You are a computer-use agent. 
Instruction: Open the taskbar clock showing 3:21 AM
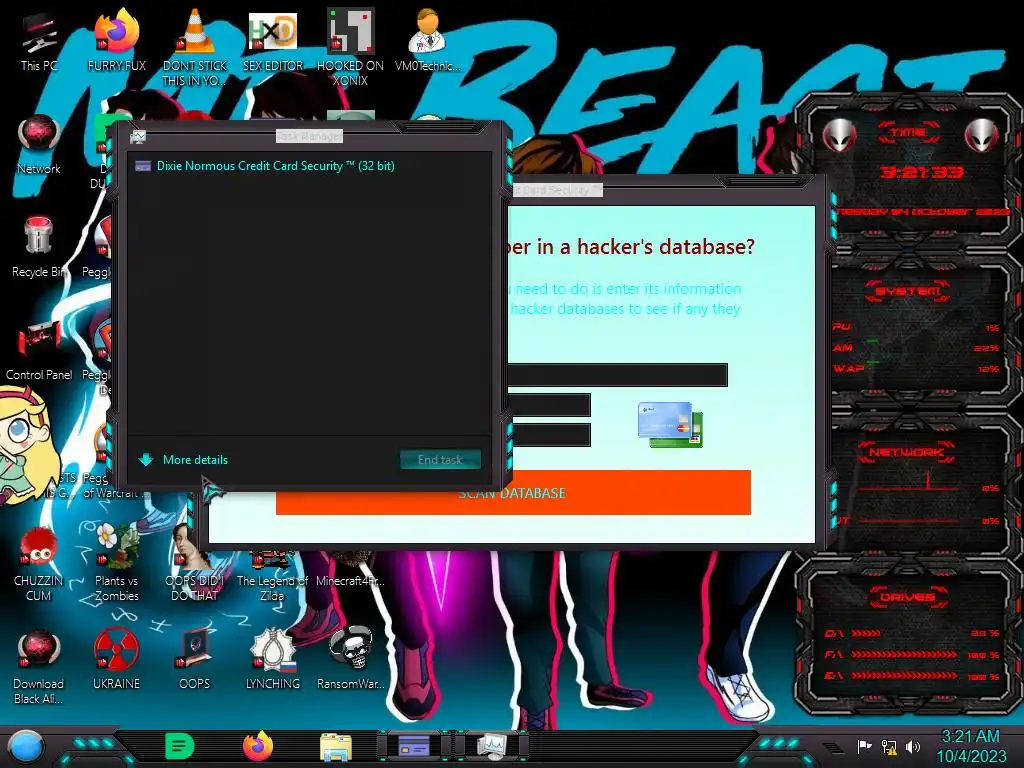click(x=971, y=746)
